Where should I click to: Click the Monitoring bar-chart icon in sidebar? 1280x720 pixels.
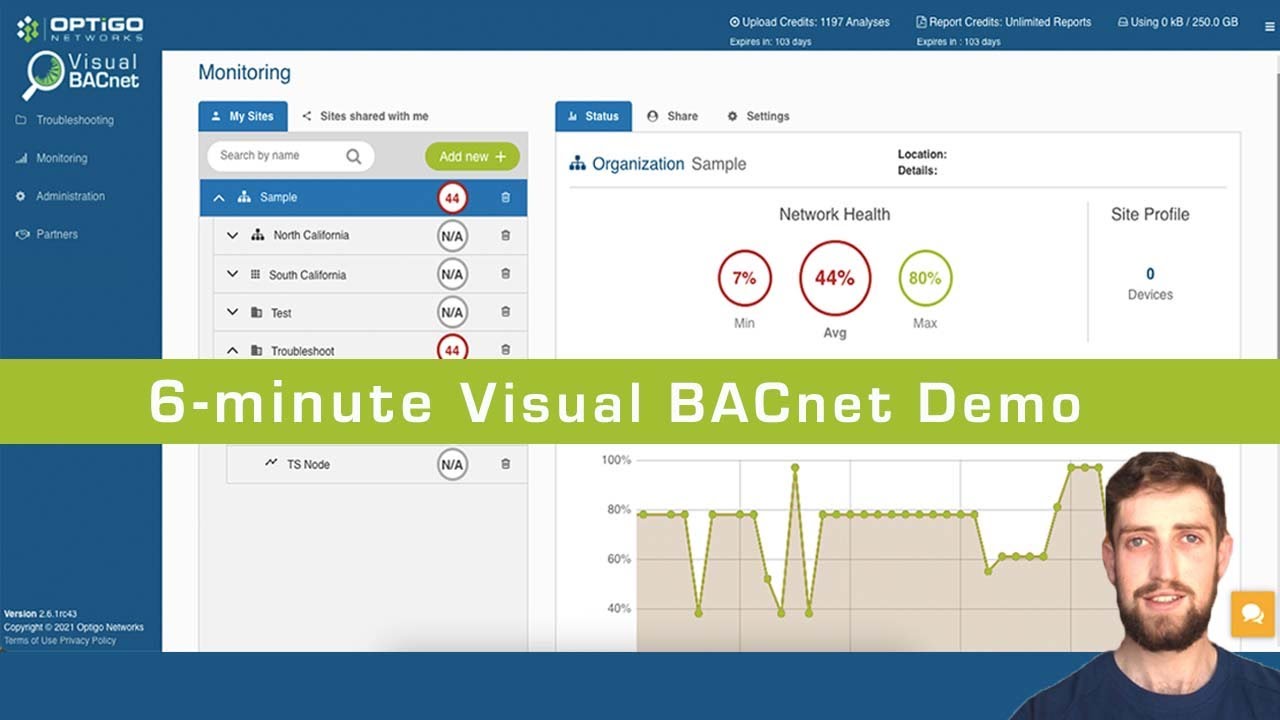coord(20,158)
